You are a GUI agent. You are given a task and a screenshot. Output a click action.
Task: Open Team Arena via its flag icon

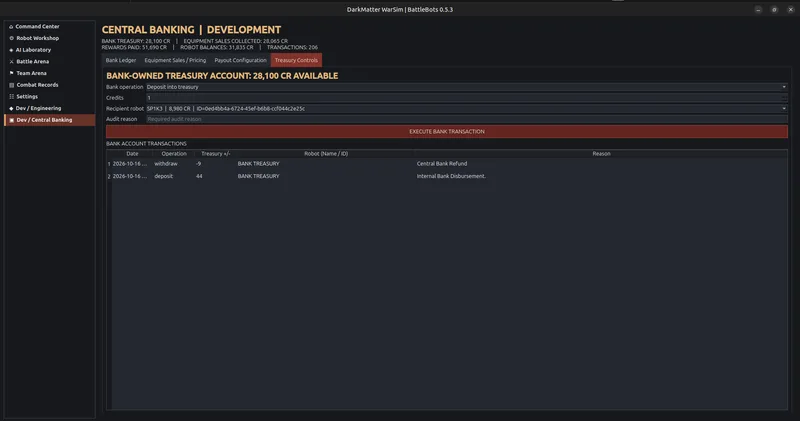pyautogui.click(x=11, y=73)
